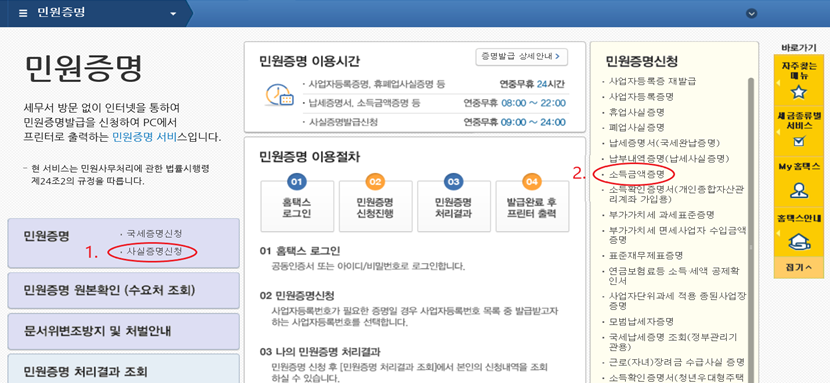Viewport: 830px width, 384px height.
Task: Select 부가가치세 면세사업자 수입금액증명
Action: click(x=677, y=235)
